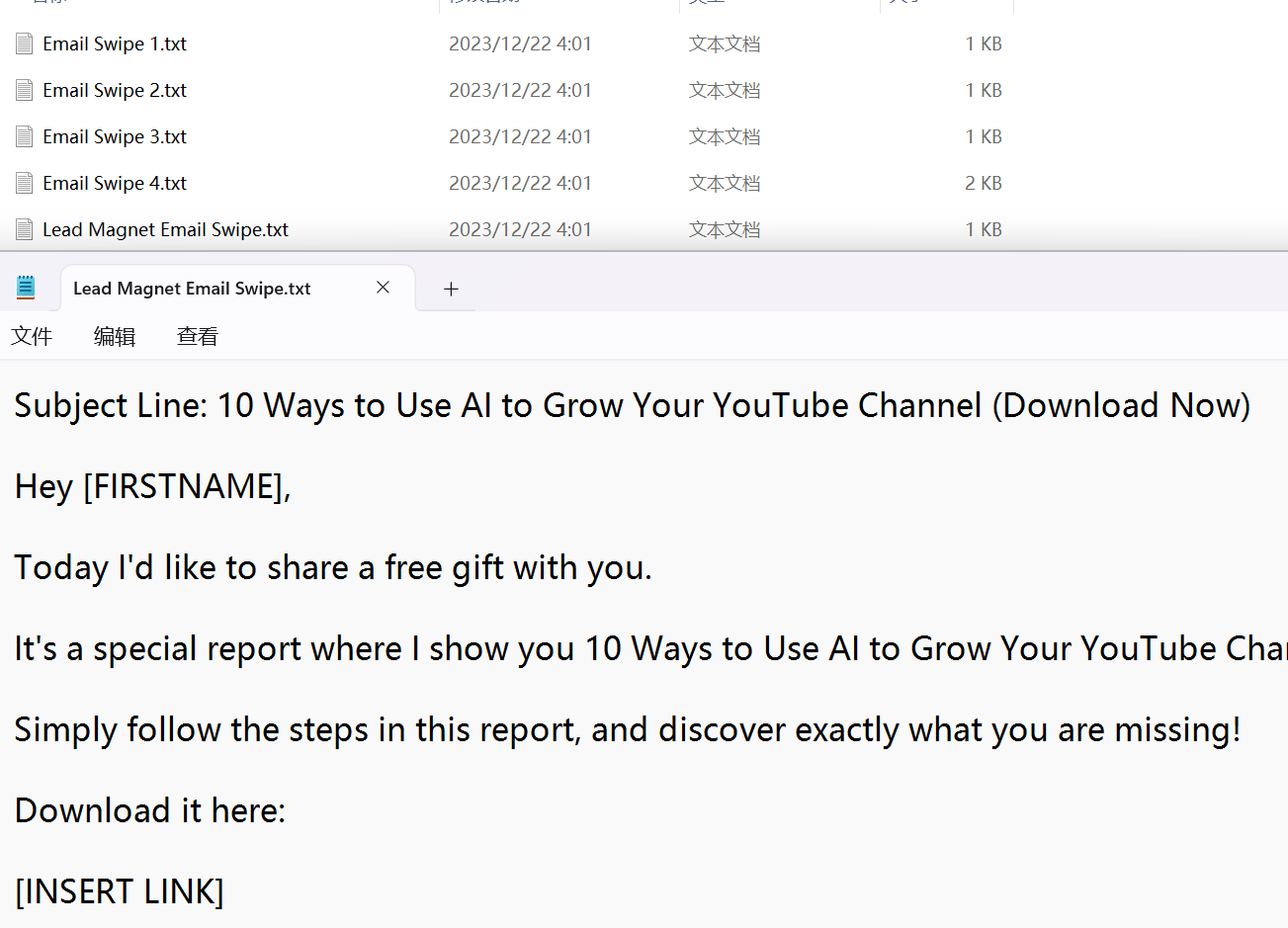This screenshot has width=1288, height=928.
Task: Open the 编辑 menu
Action: click(115, 337)
